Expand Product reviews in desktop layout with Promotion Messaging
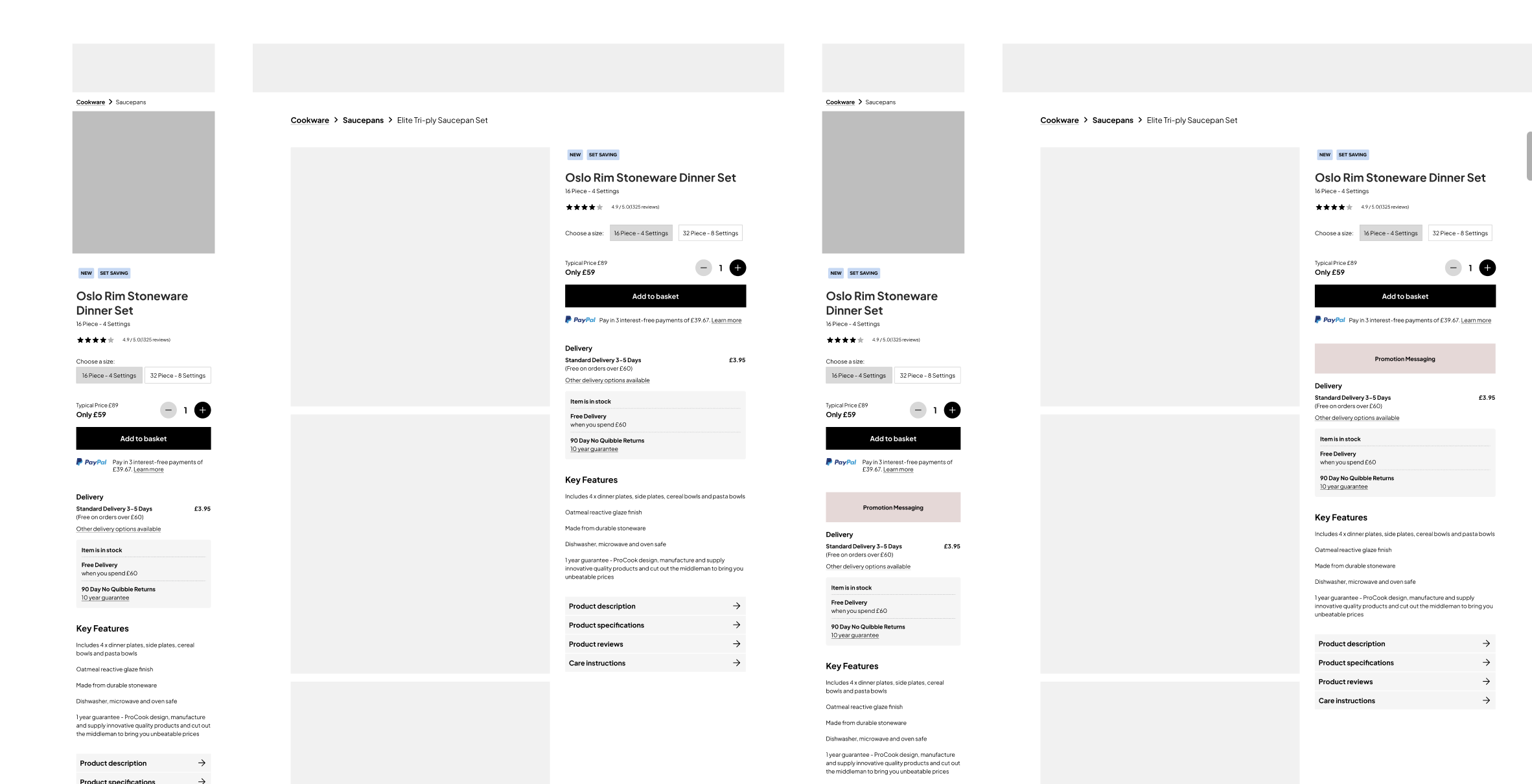The height and width of the screenshot is (784, 1532). coord(1405,682)
